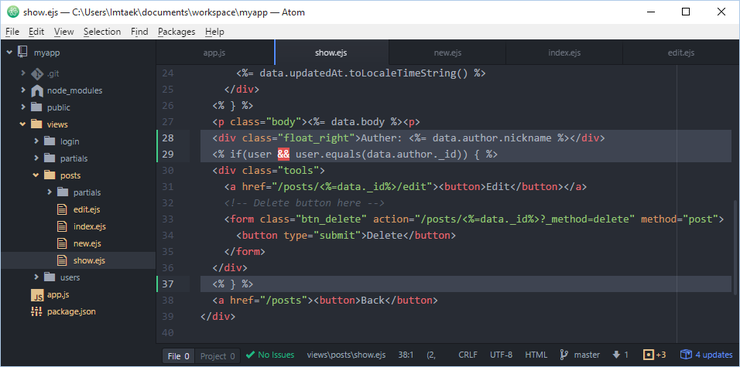
Task: Click the Delete button here comment line
Action: 304,203
